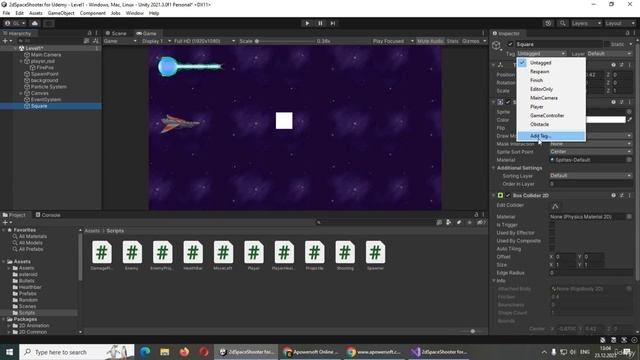This screenshot has width=640, height=360.
Task: Open Firefox from the taskbar
Action: pyautogui.click(x=184, y=351)
